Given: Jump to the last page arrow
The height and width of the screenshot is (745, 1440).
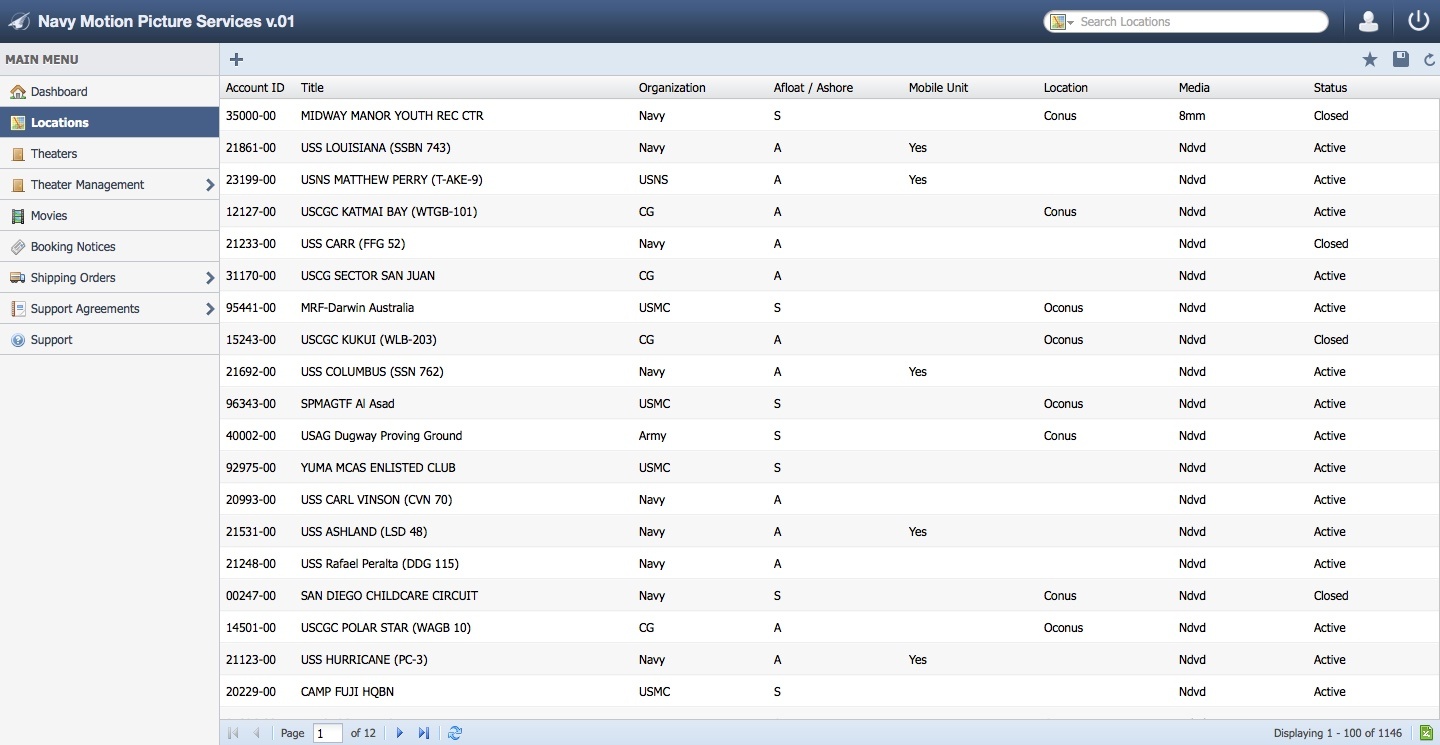Looking at the screenshot, I should [x=424, y=733].
